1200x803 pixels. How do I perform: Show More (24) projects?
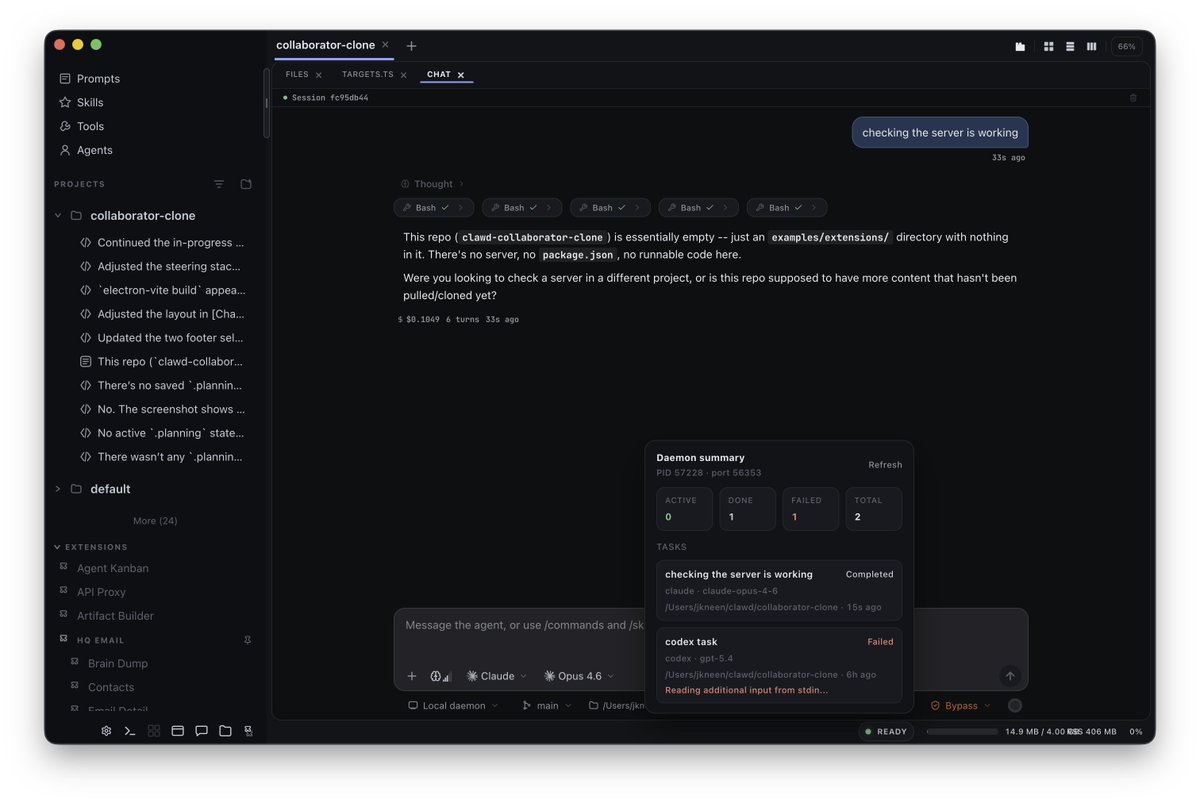[155, 520]
